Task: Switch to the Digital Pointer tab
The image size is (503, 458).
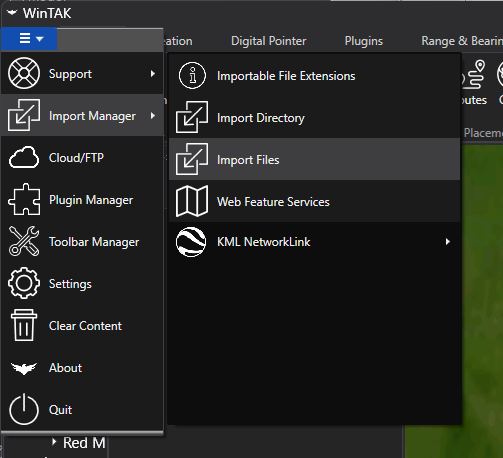Action: click(x=268, y=41)
